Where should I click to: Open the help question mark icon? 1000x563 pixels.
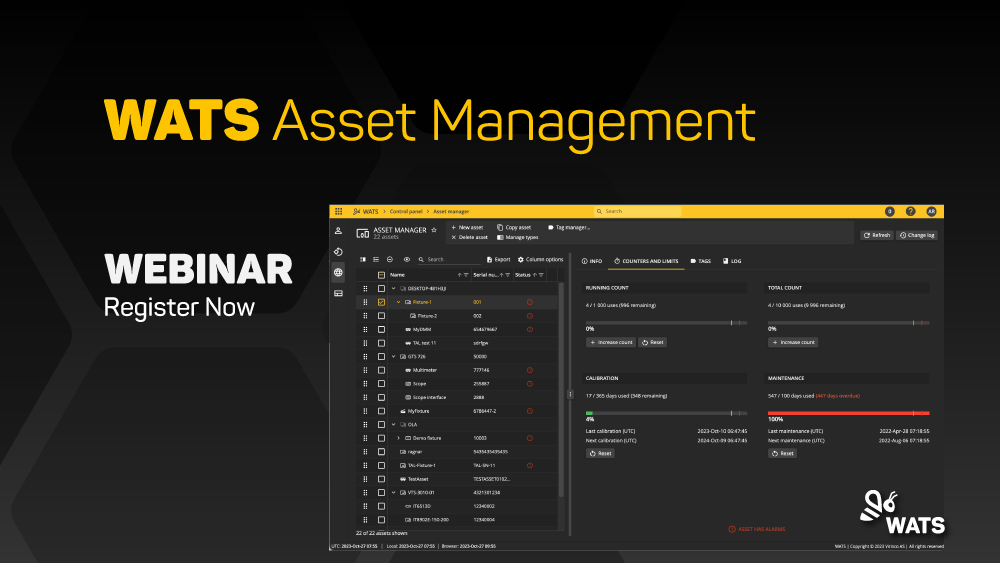point(911,212)
